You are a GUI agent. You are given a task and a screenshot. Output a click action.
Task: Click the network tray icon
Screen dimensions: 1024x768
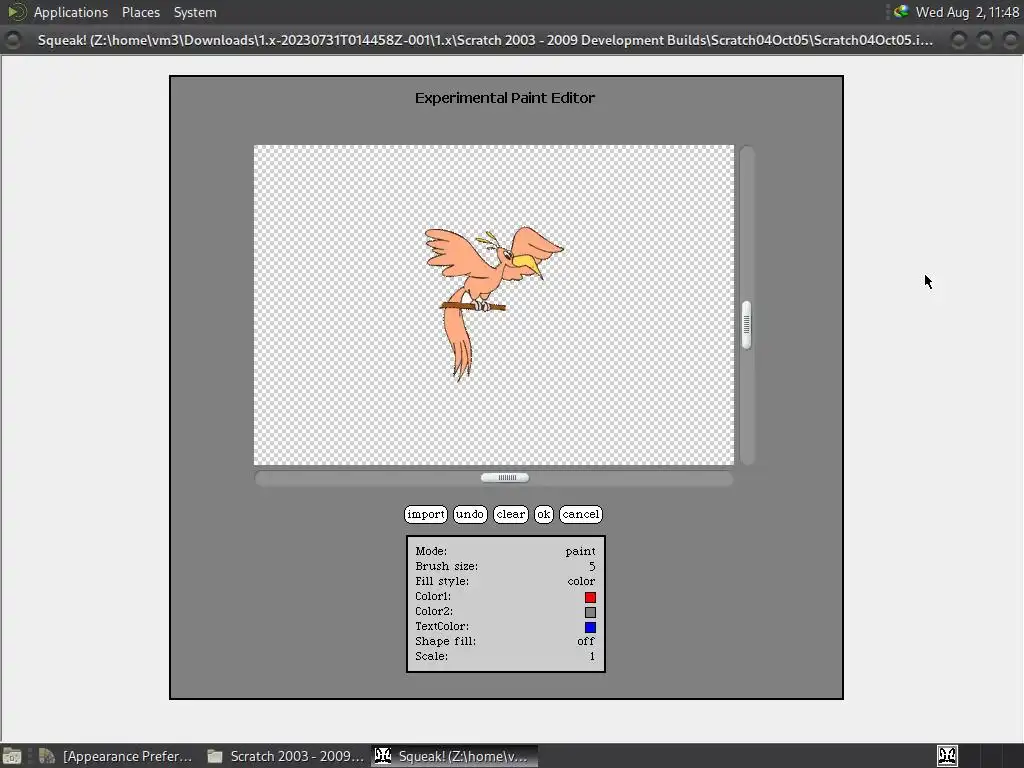[x=901, y=11]
